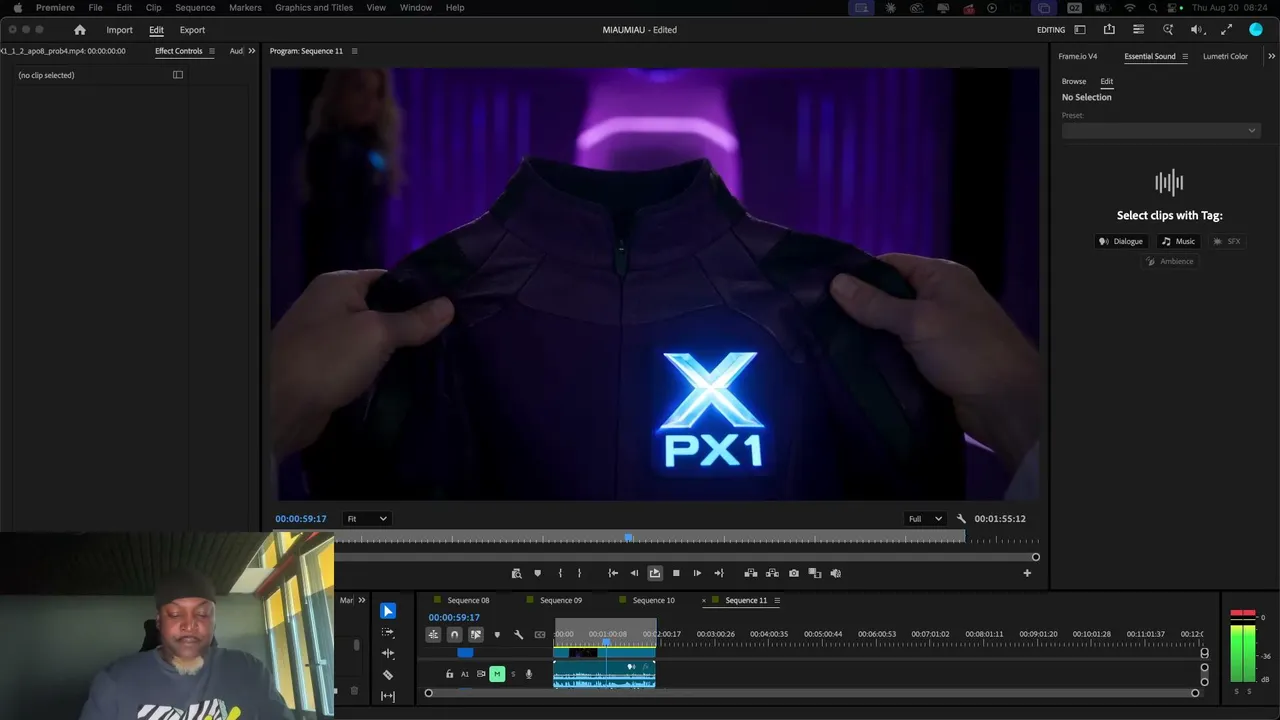Screen dimensions: 1280x720
Task: Switch to the Frame.io V4 tab
Action: 1078,57
